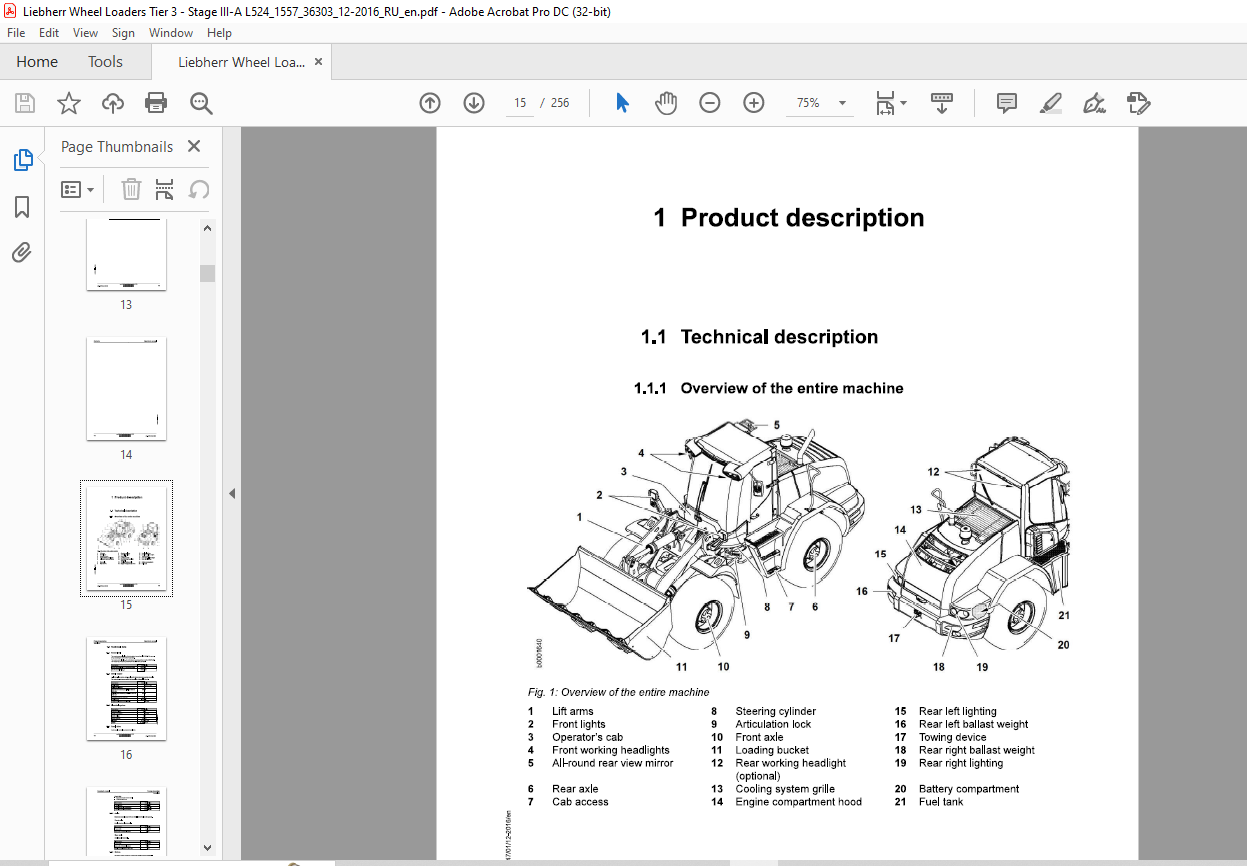Click the 'Steering cylinder' legend entry
This screenshot has width=1247, height=866.
[776, 711]
